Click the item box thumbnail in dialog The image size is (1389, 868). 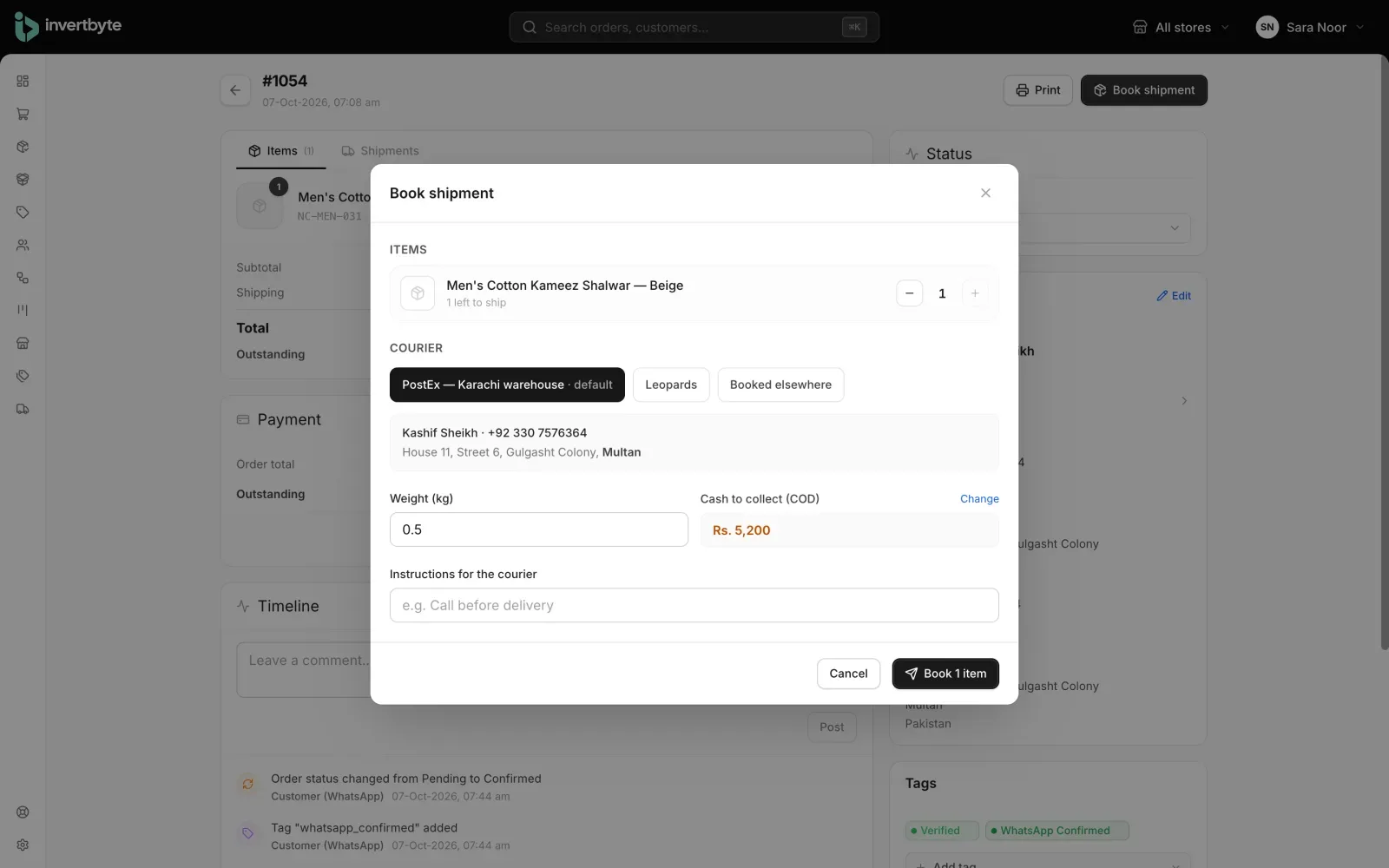click(x=418, y=293)
